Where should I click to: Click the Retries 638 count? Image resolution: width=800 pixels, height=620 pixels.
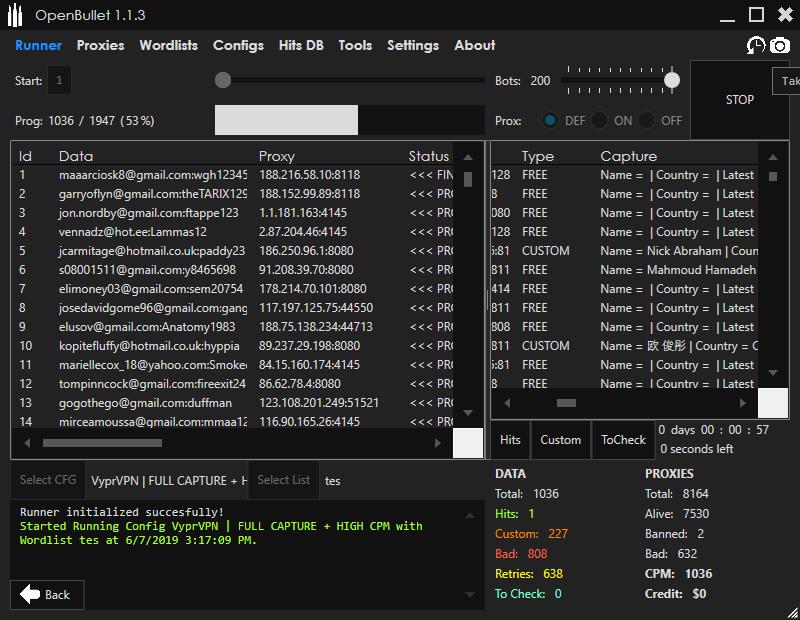[529, 574]
